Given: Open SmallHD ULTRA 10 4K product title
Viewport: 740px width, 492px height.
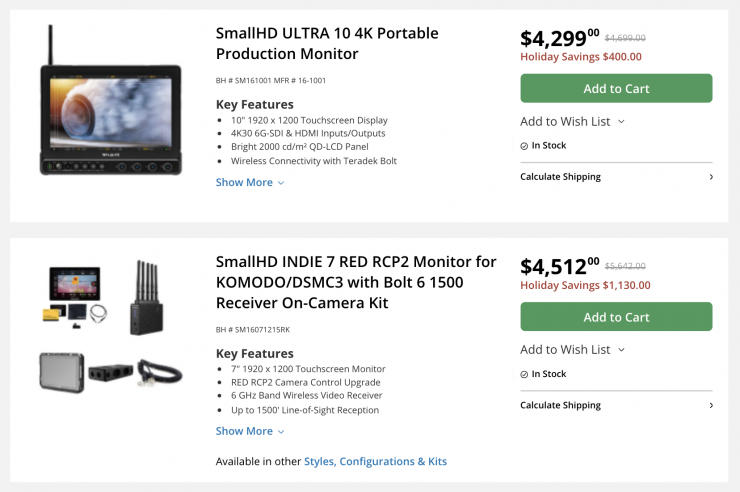Looking at the screenshot, I should click(x=327, y=43).
